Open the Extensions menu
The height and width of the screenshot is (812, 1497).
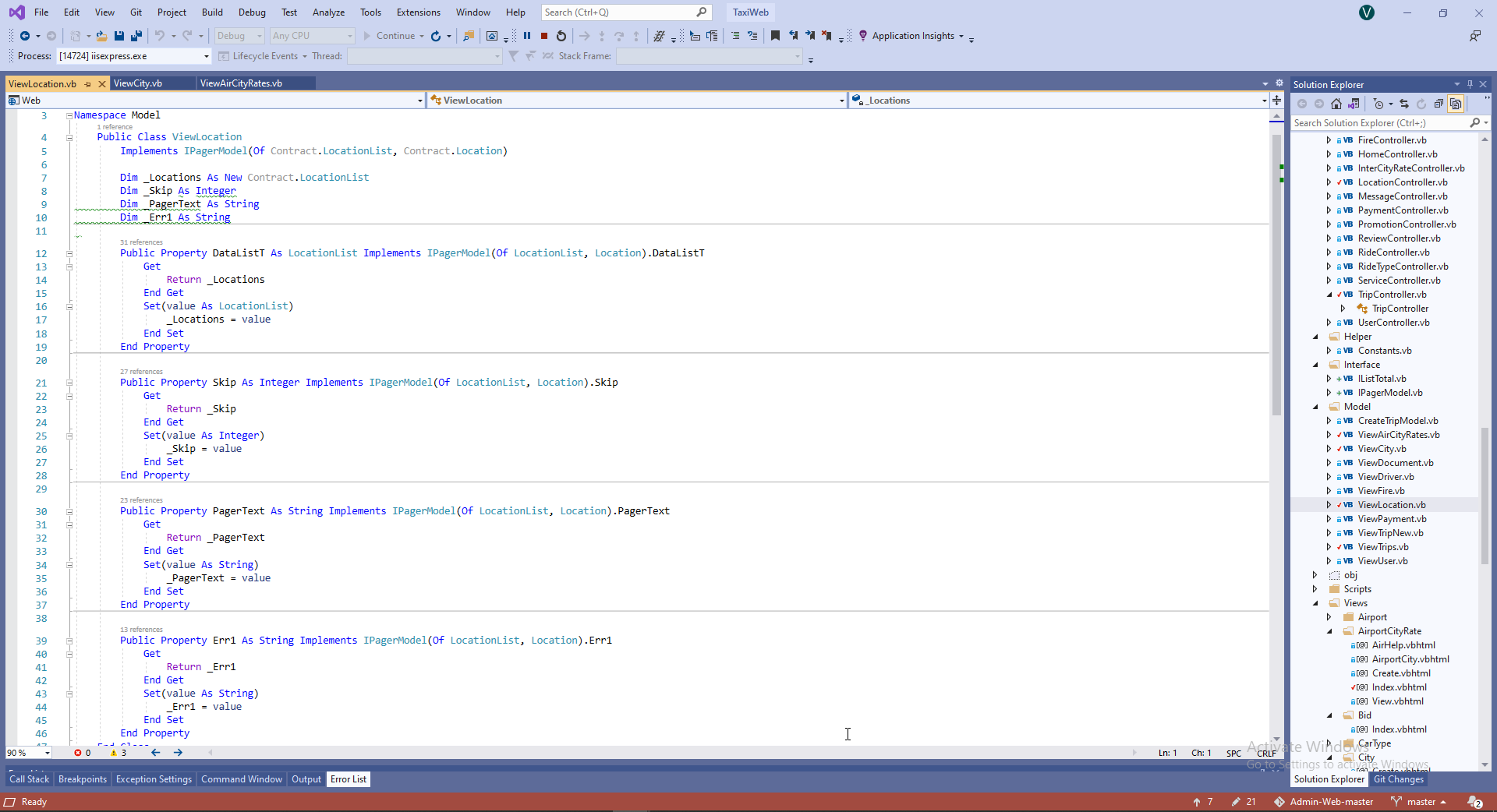pos(418,12)
